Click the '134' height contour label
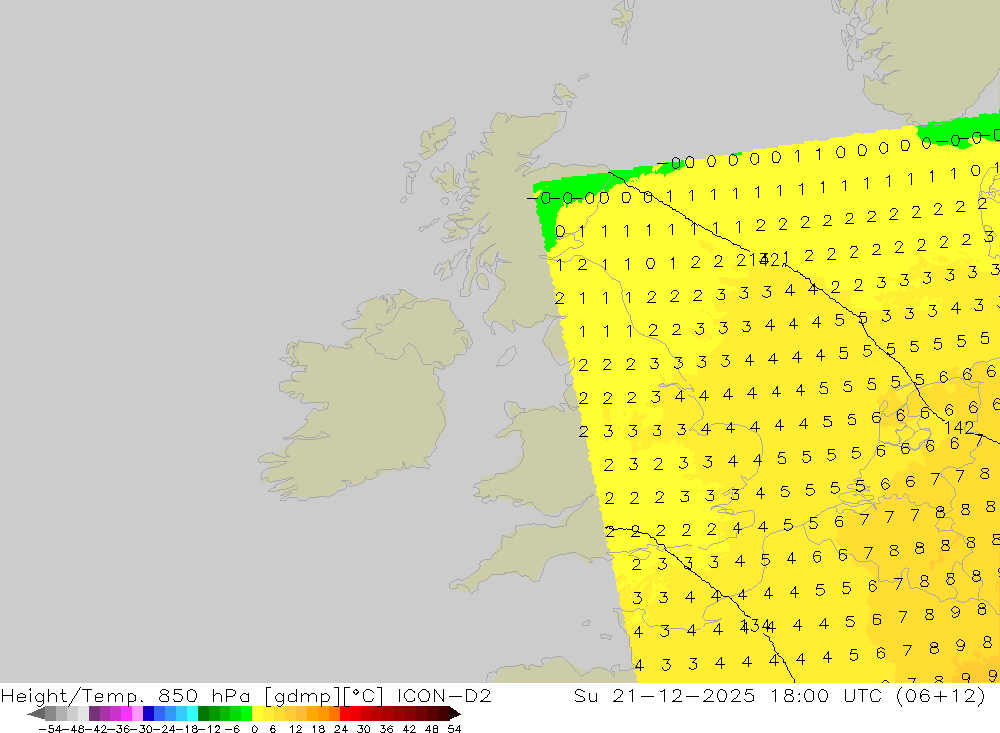Viewport: 1000px width, 733px height. [x=755, y=625]
